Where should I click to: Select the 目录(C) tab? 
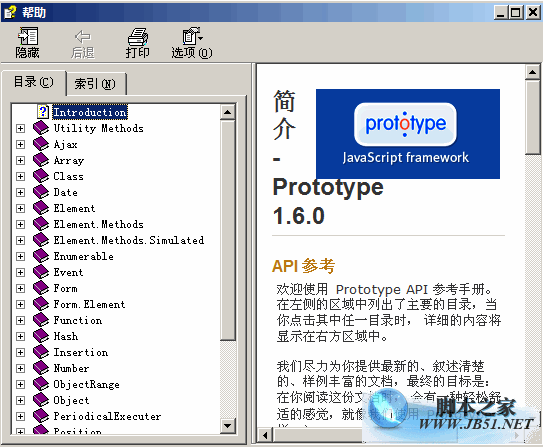[34, 82]
